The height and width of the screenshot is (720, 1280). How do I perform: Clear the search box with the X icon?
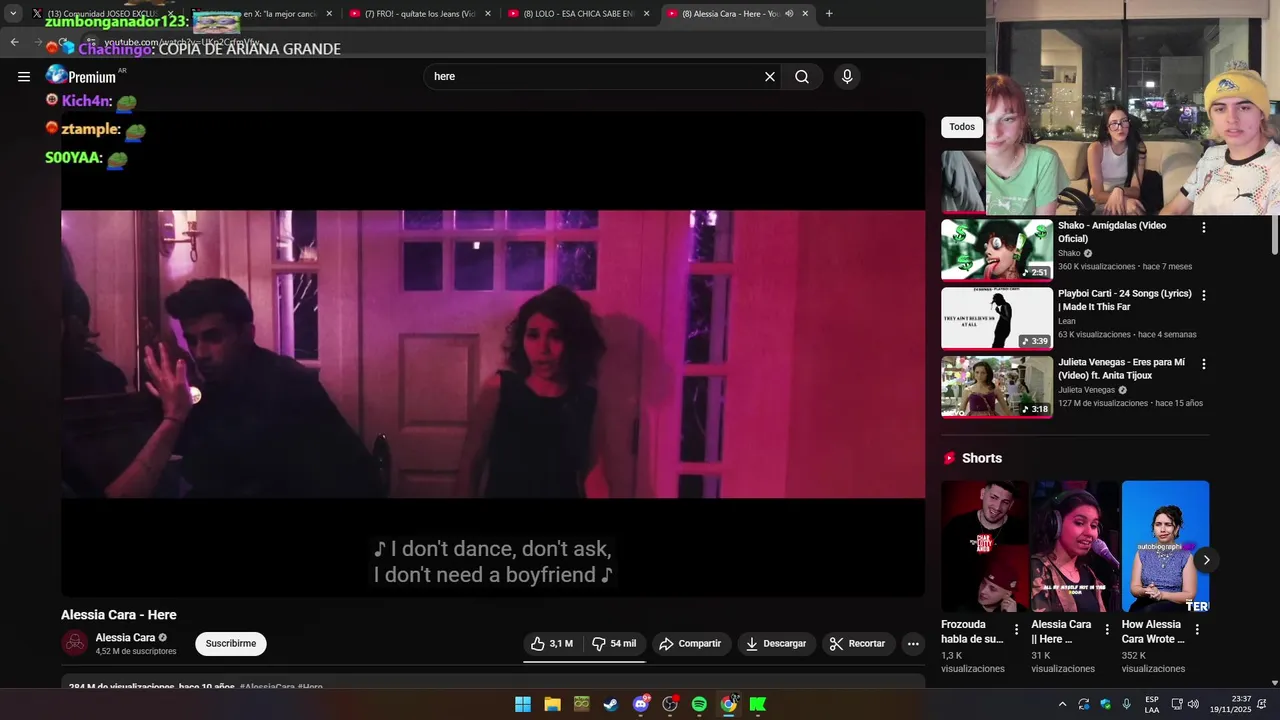[x=770, y=77]
